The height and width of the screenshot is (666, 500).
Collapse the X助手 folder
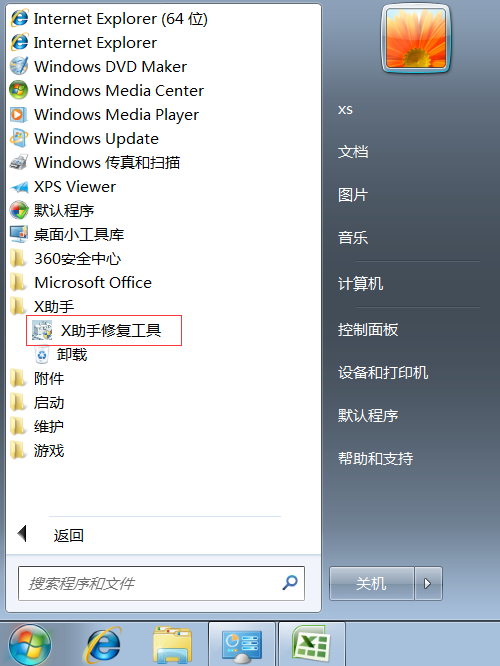42,306
